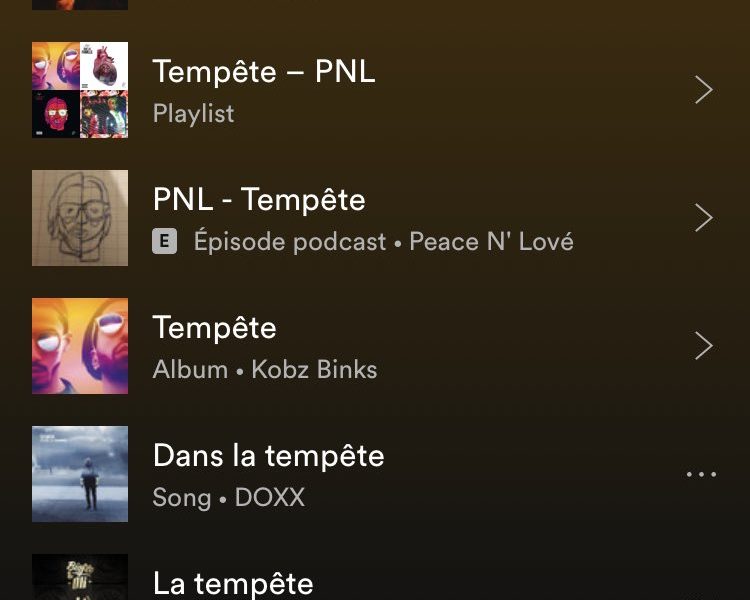
Task: Click the 'Album • Kobz Binks' subtitle
Action: (x=265, y=370)
